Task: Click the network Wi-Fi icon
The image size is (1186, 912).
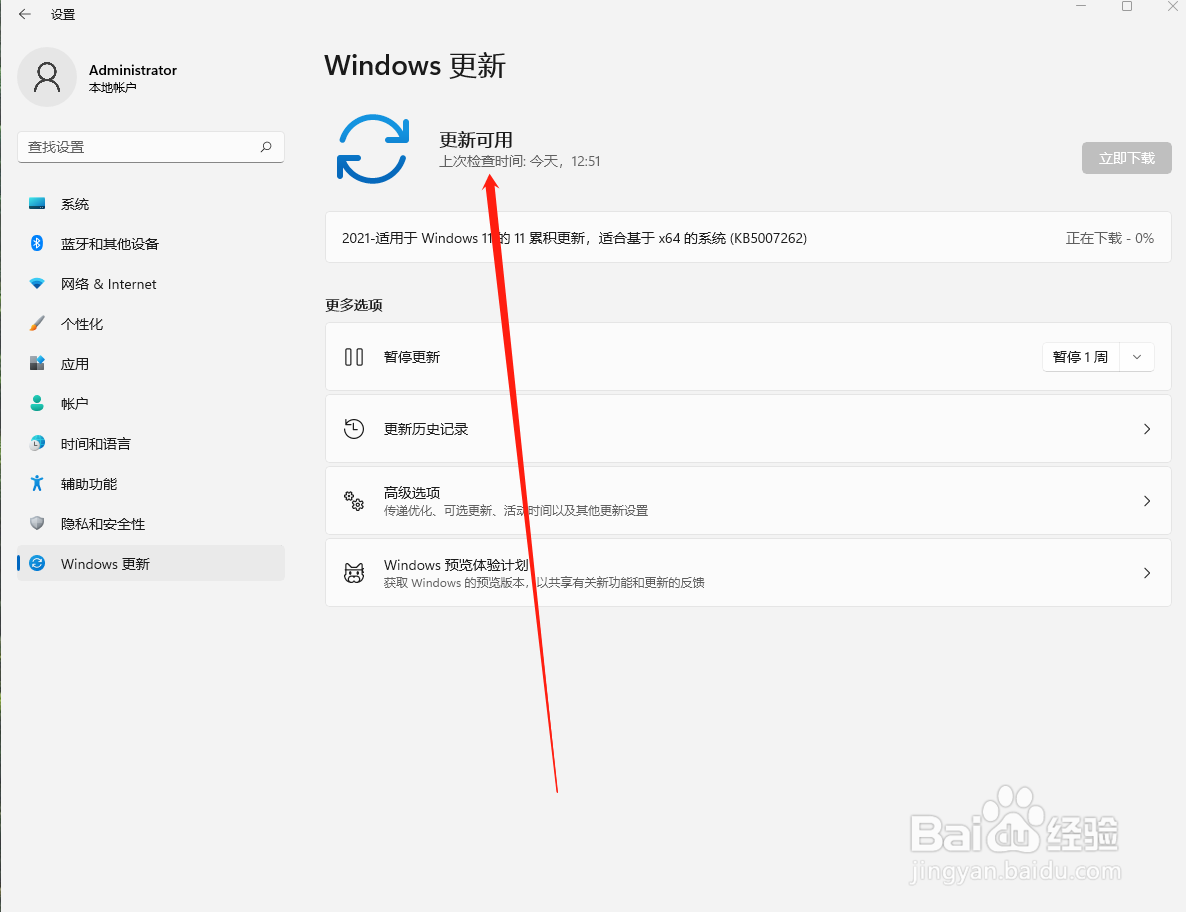Action: (x=37, y=284)
